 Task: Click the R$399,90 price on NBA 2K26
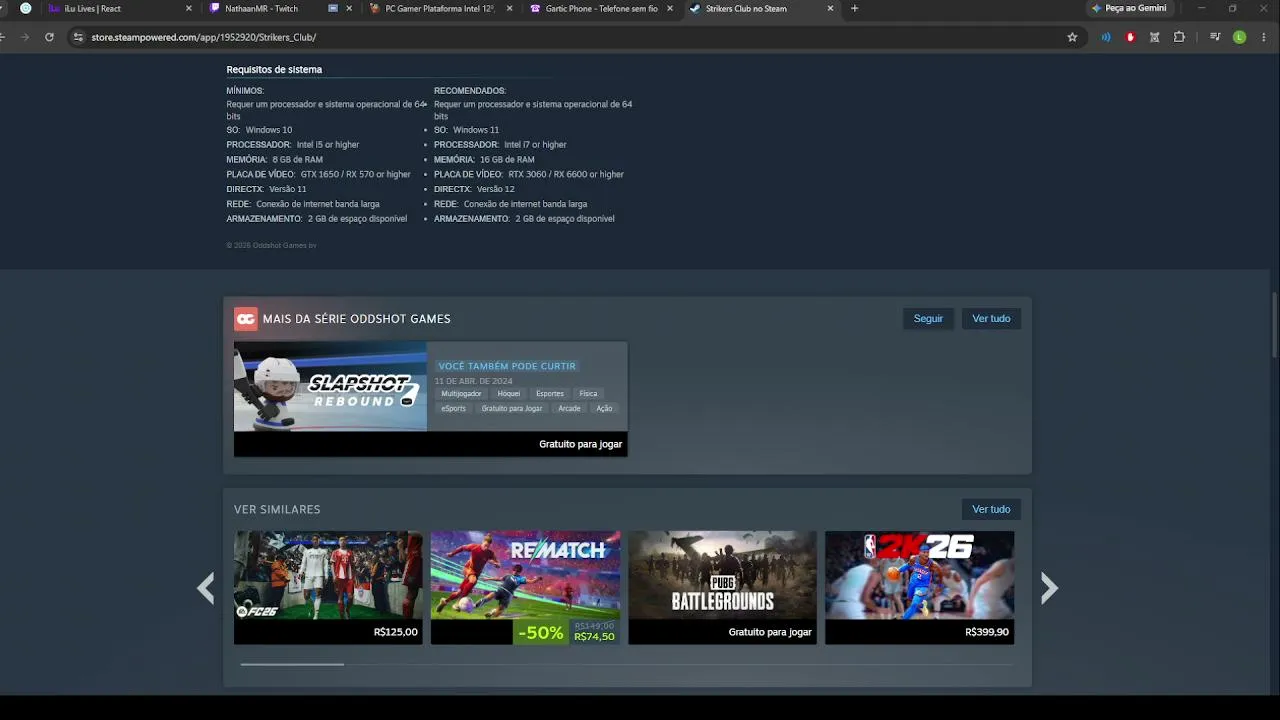(x=987, y=632)
